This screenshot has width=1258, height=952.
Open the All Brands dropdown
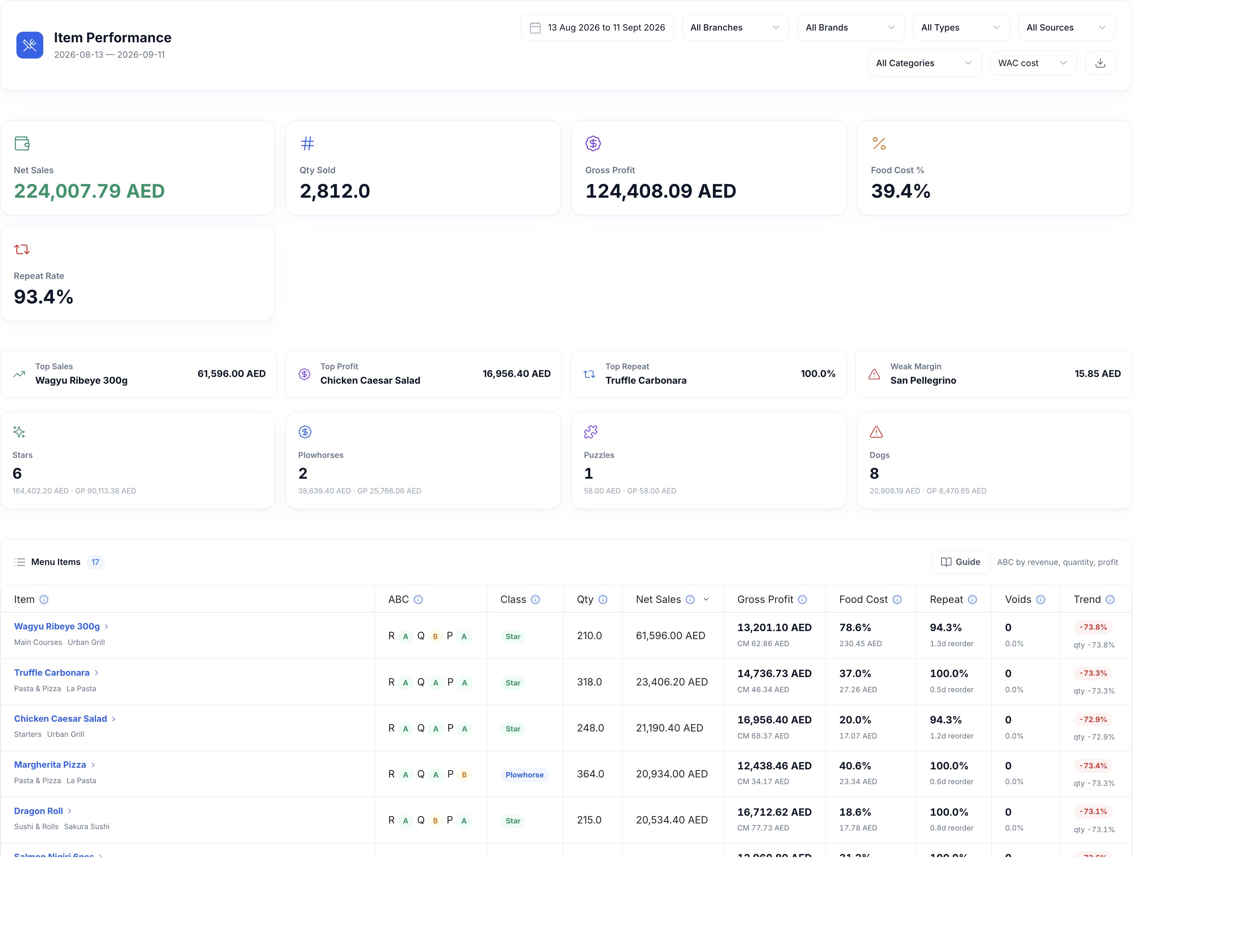point(850,27)
